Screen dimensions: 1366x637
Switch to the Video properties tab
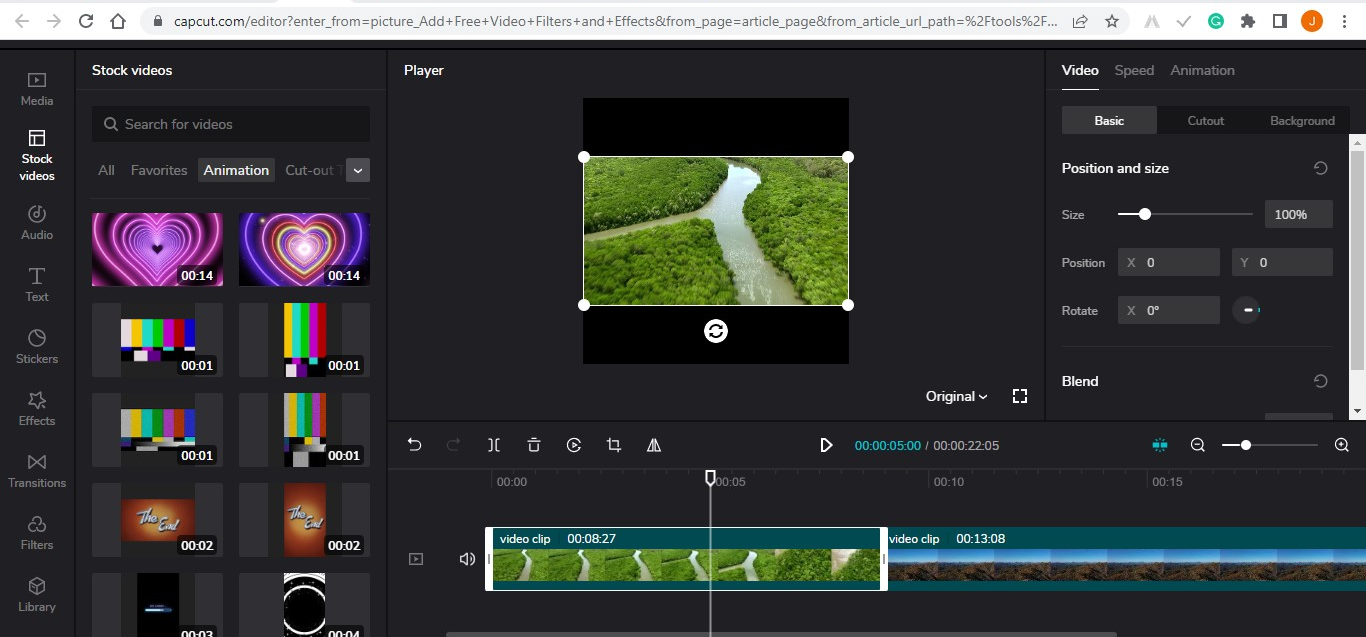[x=1080, y=70]
